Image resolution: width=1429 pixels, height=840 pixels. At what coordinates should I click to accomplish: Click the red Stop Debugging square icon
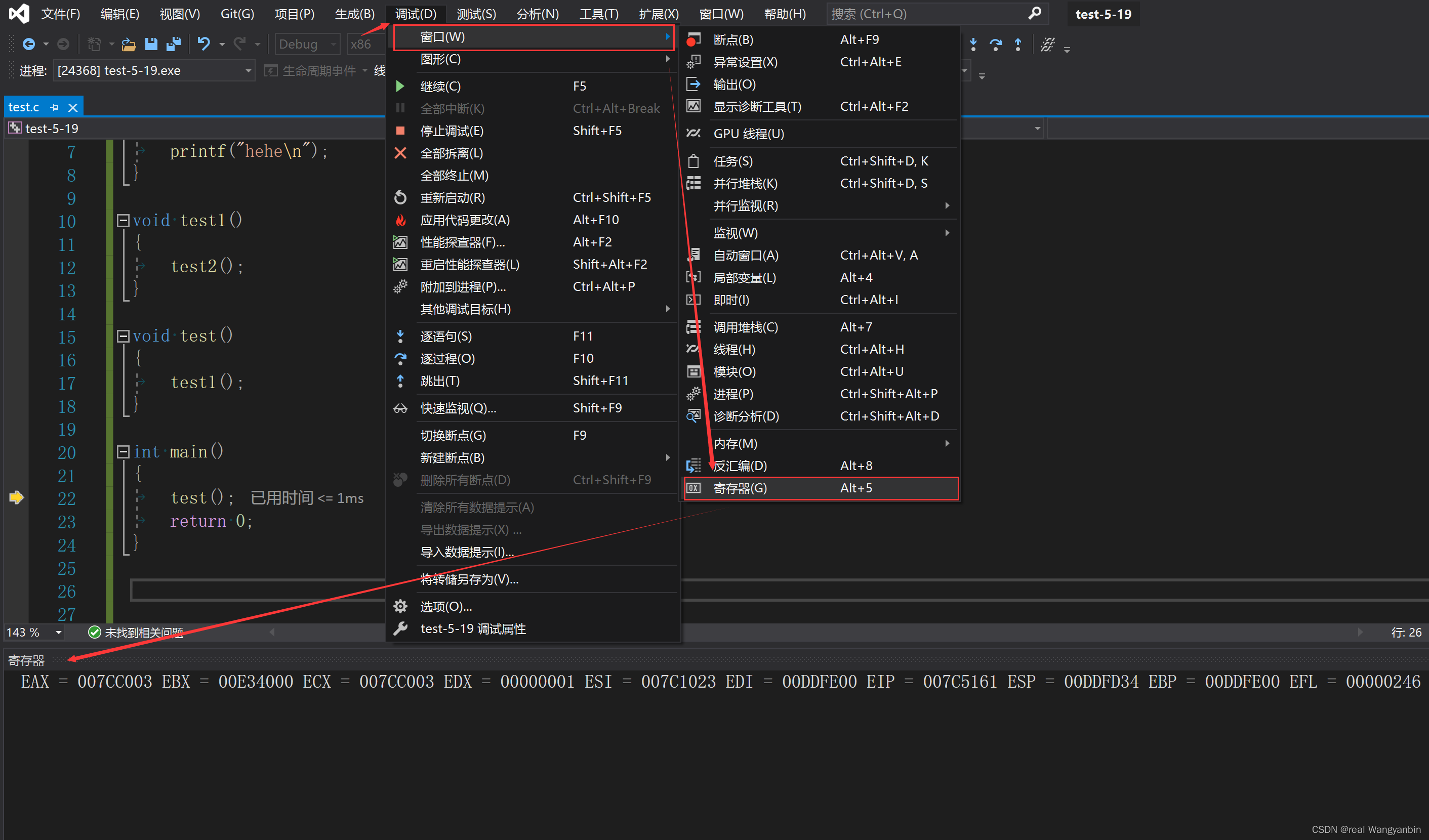[x=400, y=131]
